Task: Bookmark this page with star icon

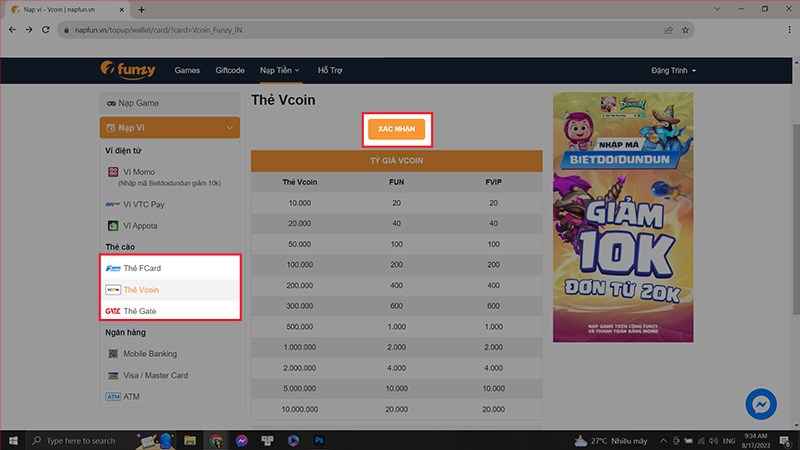Action: tap(685, 30)
